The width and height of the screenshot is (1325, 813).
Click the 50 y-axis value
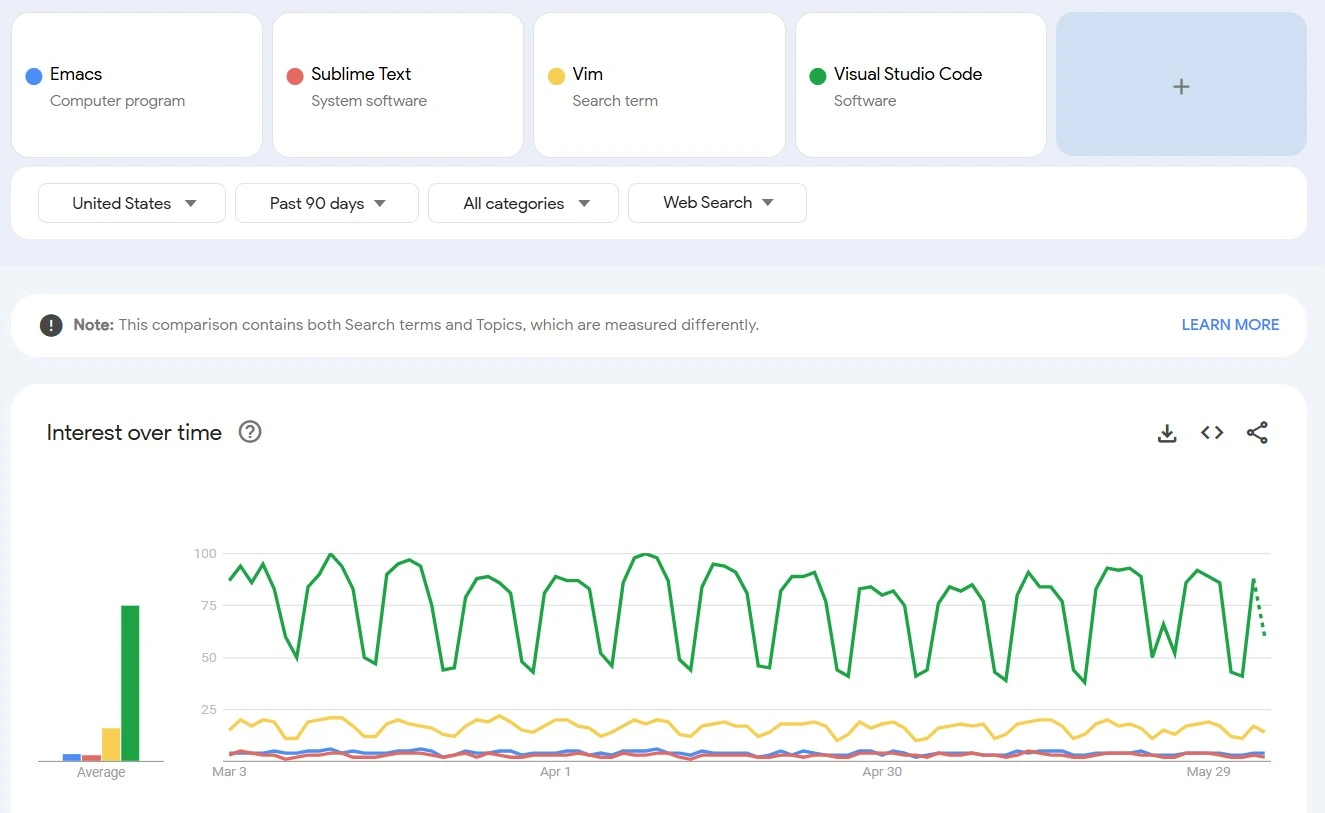click(x=208, y=657)
